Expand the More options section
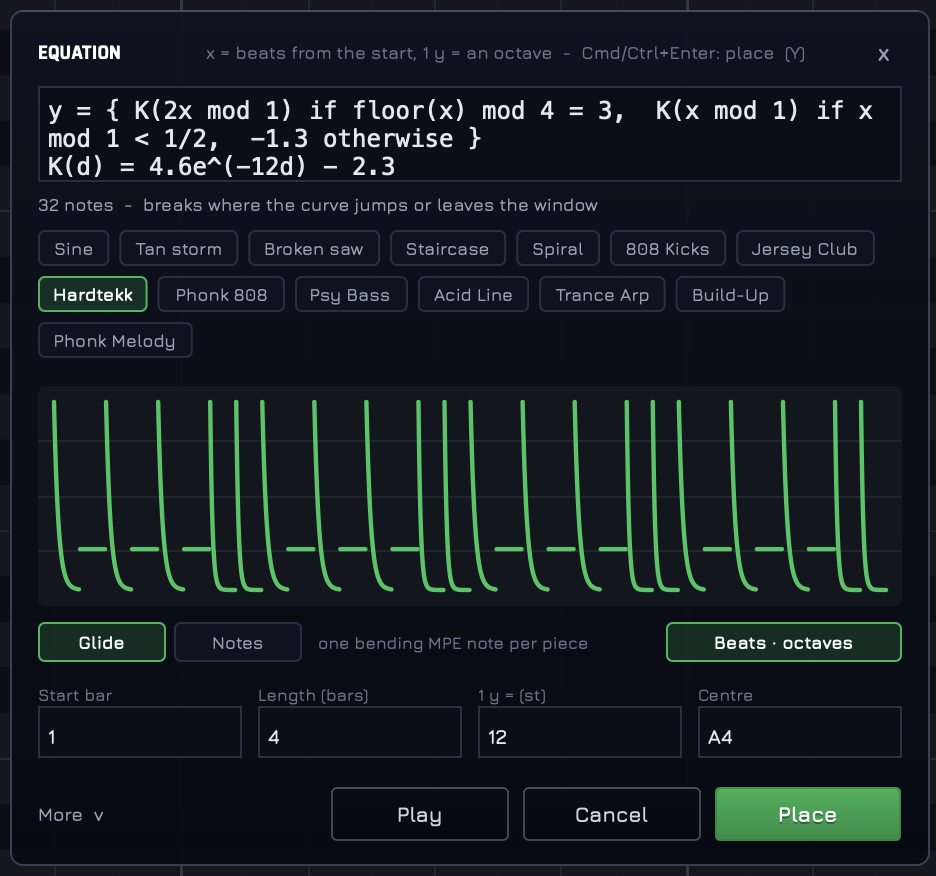Image resolution: width=936 pixels, height=876 pixels. [x=71, y=814]
